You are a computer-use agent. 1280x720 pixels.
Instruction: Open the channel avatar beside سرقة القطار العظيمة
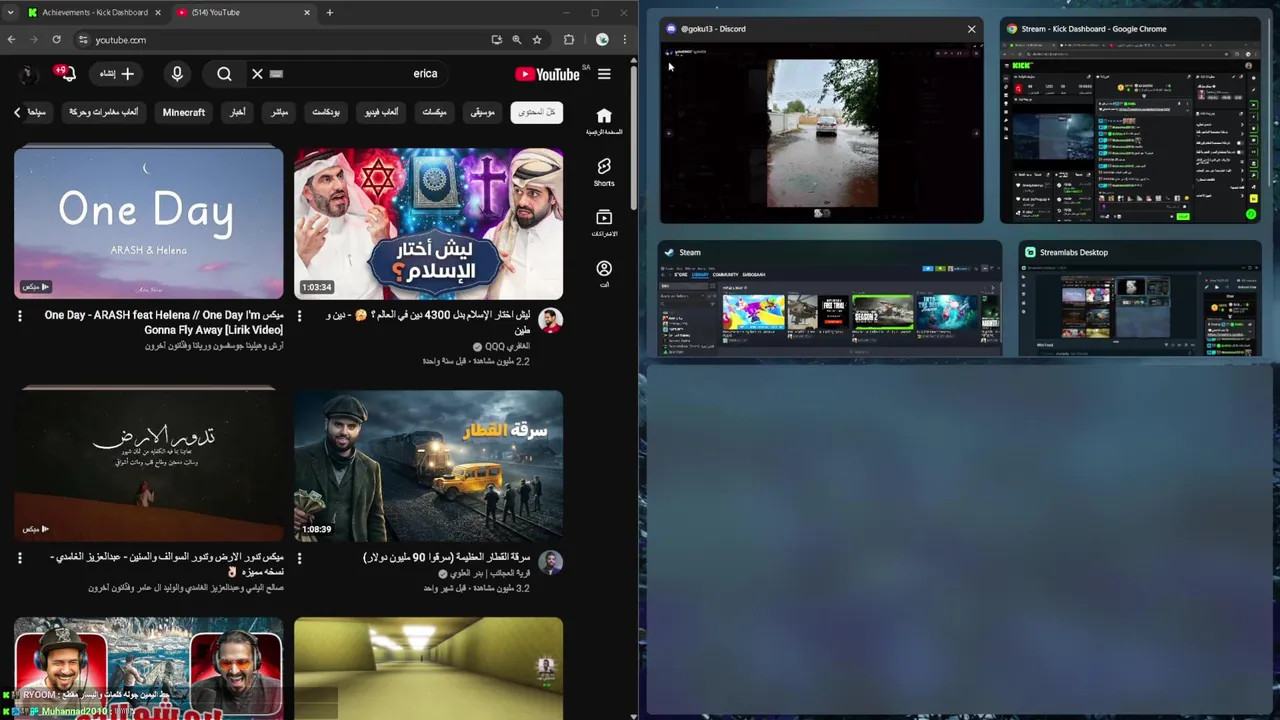point(550,562)
